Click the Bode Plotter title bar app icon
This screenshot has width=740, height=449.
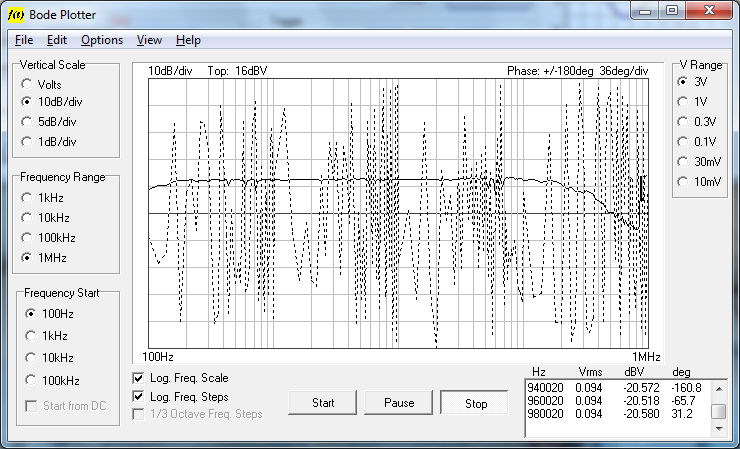16,15
